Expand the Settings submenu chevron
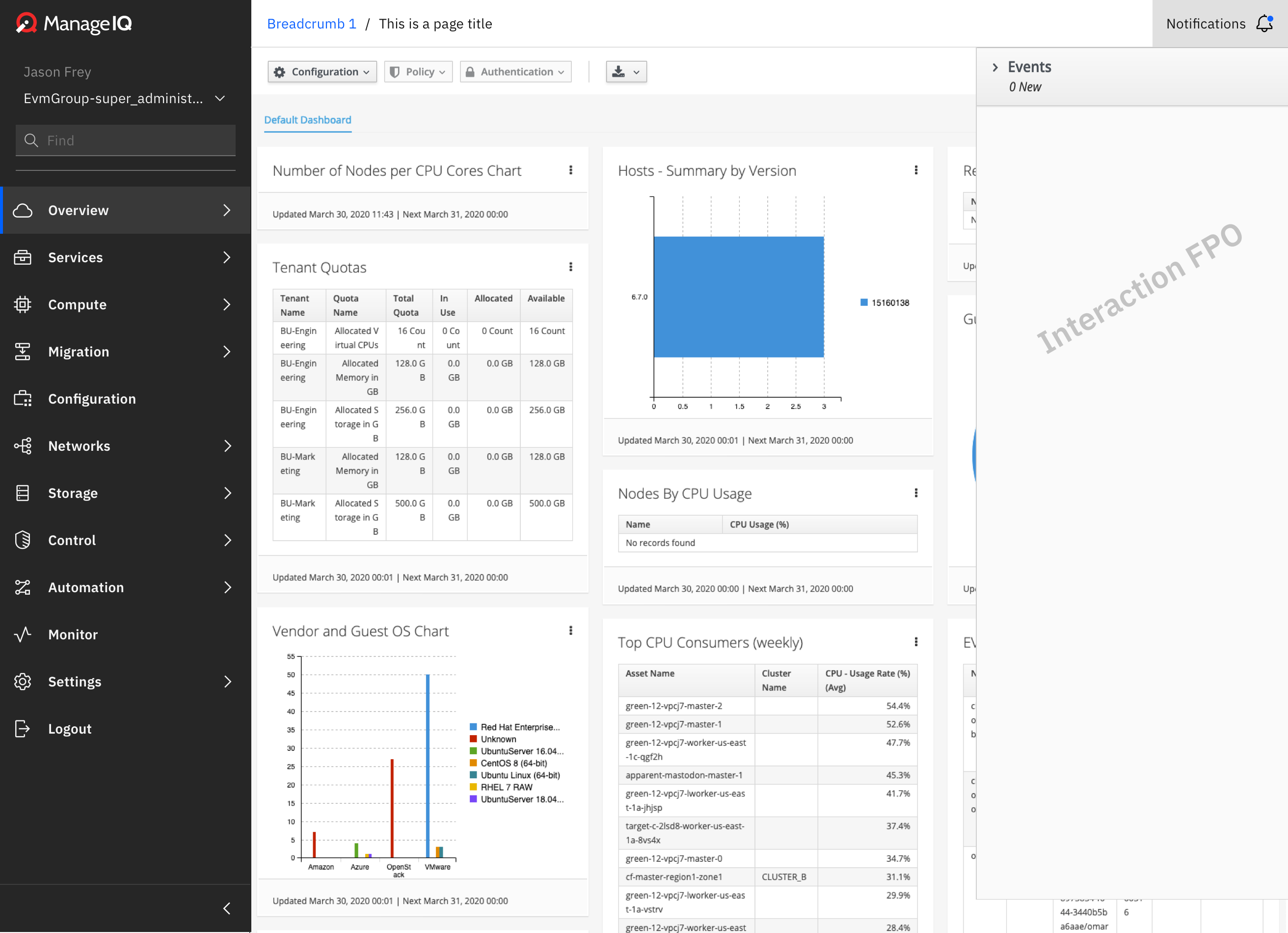The image size is (1288, 933). point(227,682)
